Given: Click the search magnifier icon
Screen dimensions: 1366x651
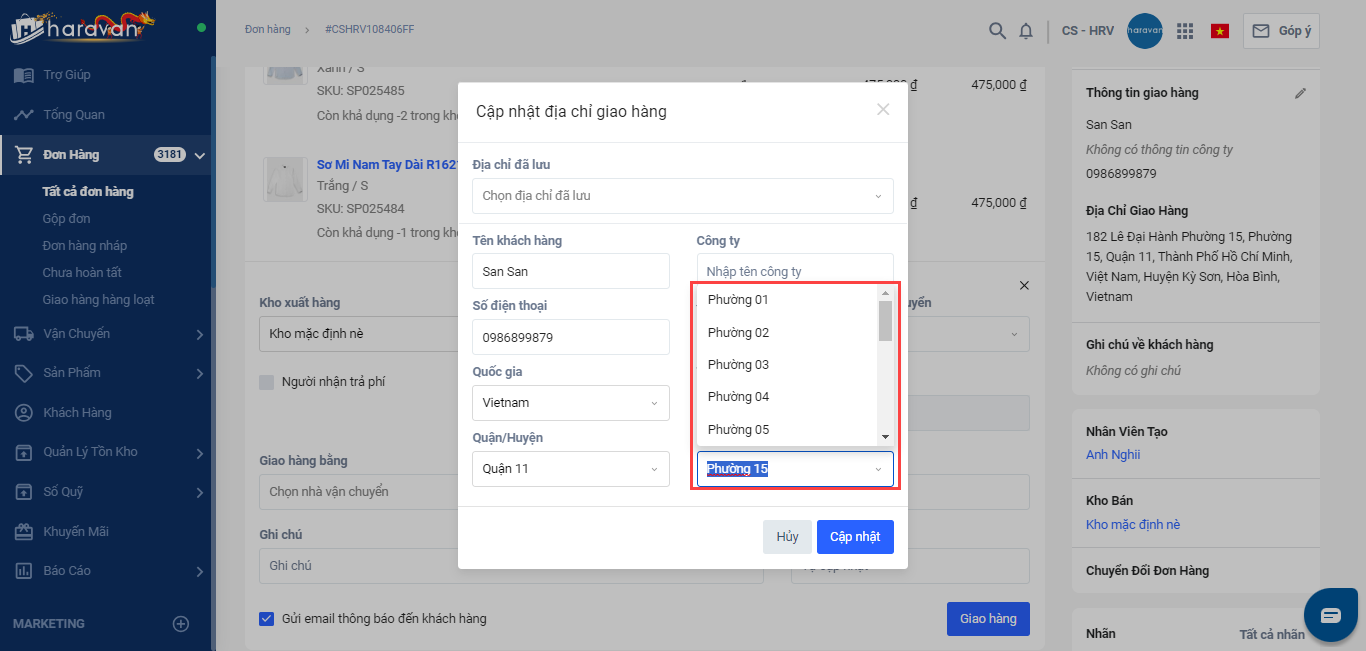Looking at the screenshot, I should tap(997, 31).
